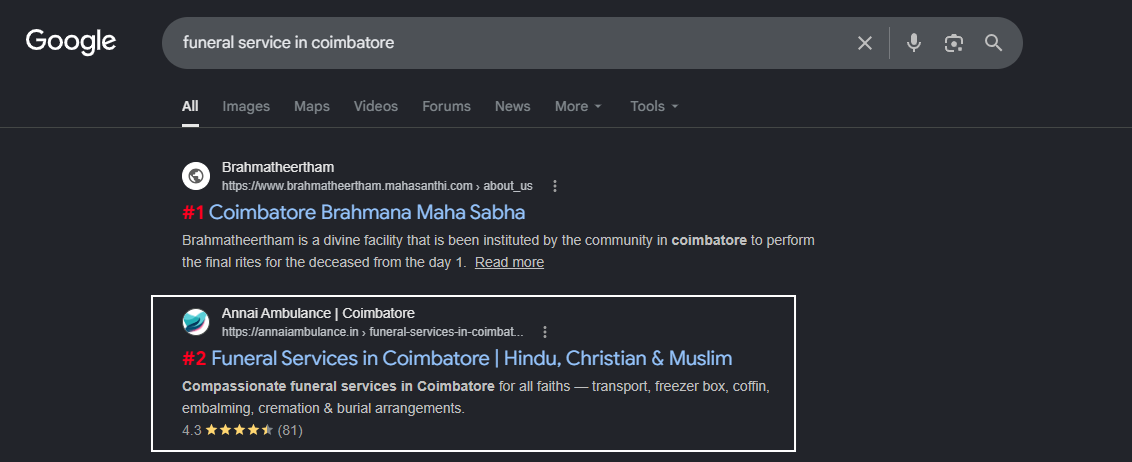Open Funeral Services in Coimbatore result title
This screenshot has height=462, width=1132.
tap(471, 358)
